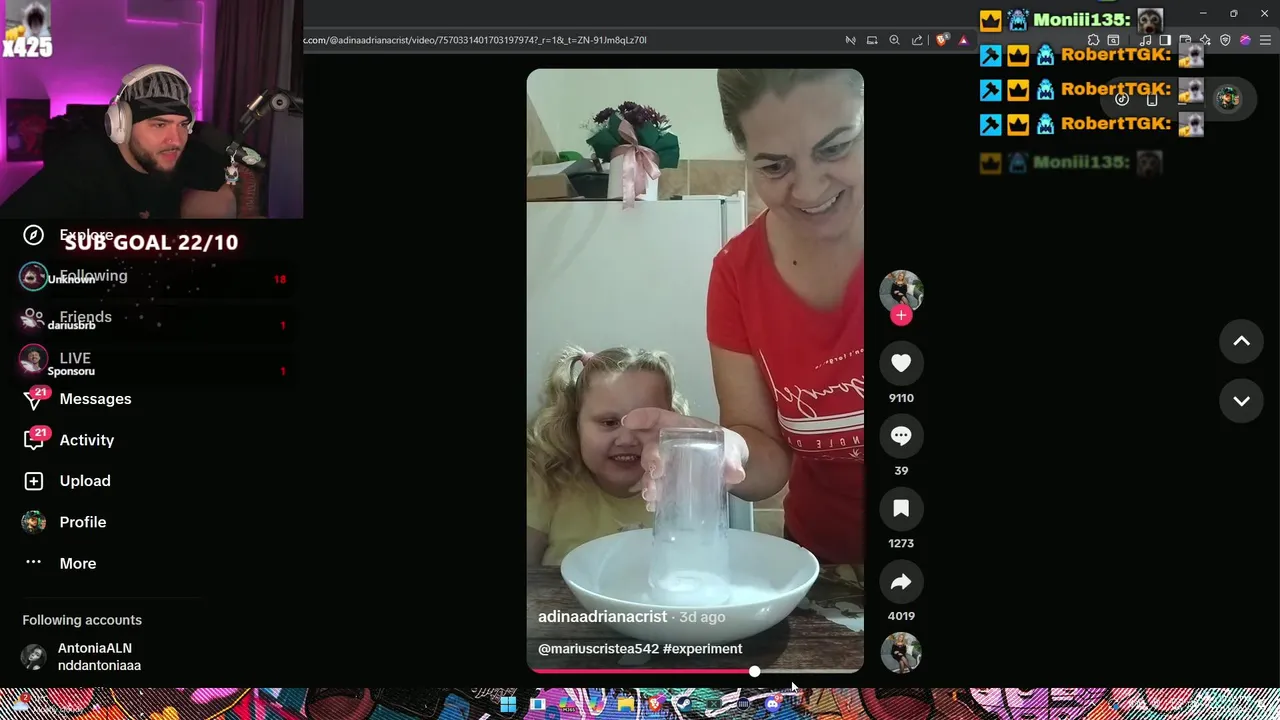Open the Brave playlist music note icon
The width and height of the screenshot is (1280, 720).
1145,40
